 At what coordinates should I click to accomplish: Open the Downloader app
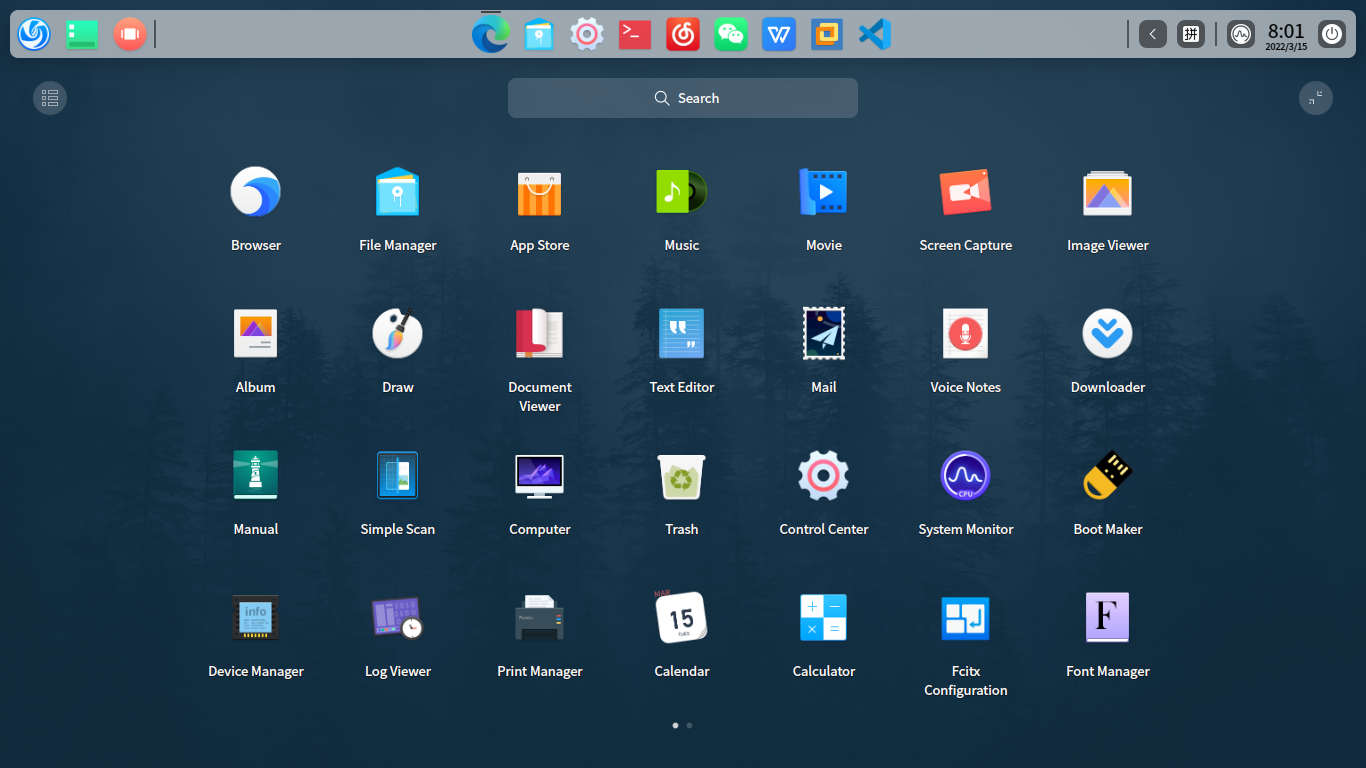(x=1108, y=334)
